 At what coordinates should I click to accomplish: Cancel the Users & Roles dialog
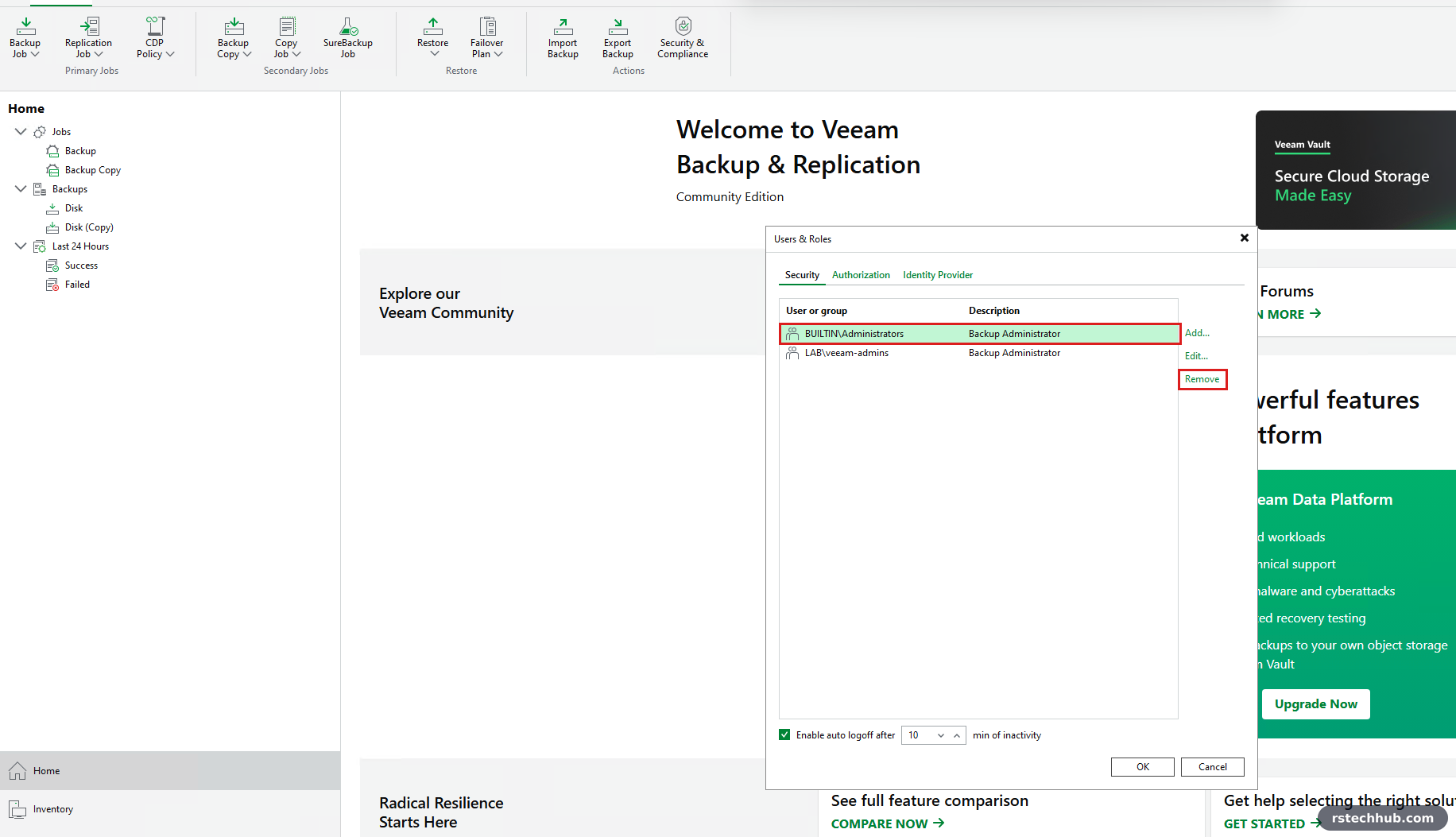click(1213, 767)
